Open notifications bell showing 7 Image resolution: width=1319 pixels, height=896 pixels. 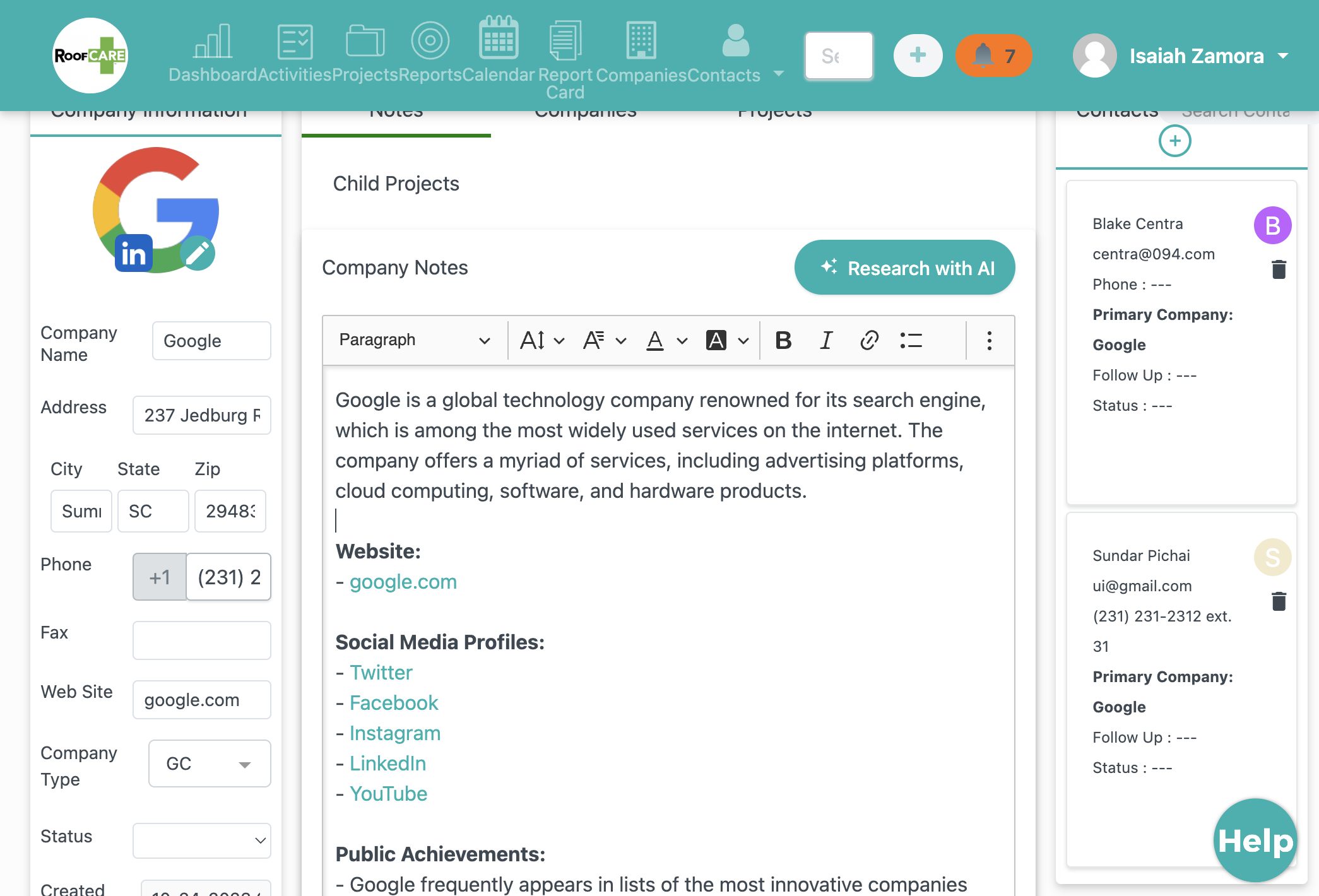click(993, 56)
